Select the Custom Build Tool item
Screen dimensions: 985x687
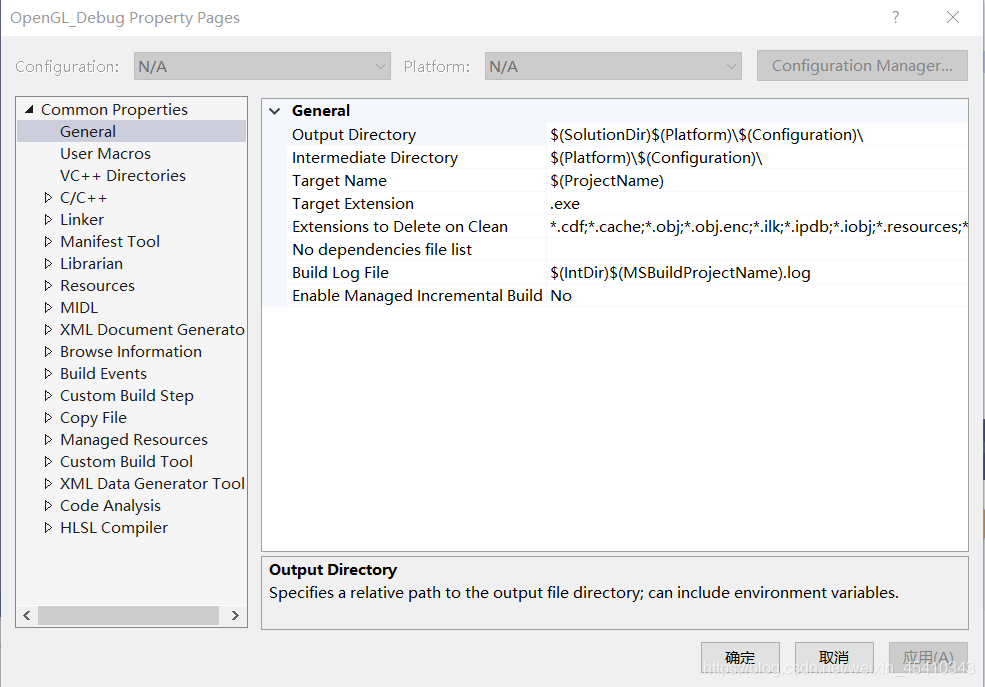pos(126,461)
